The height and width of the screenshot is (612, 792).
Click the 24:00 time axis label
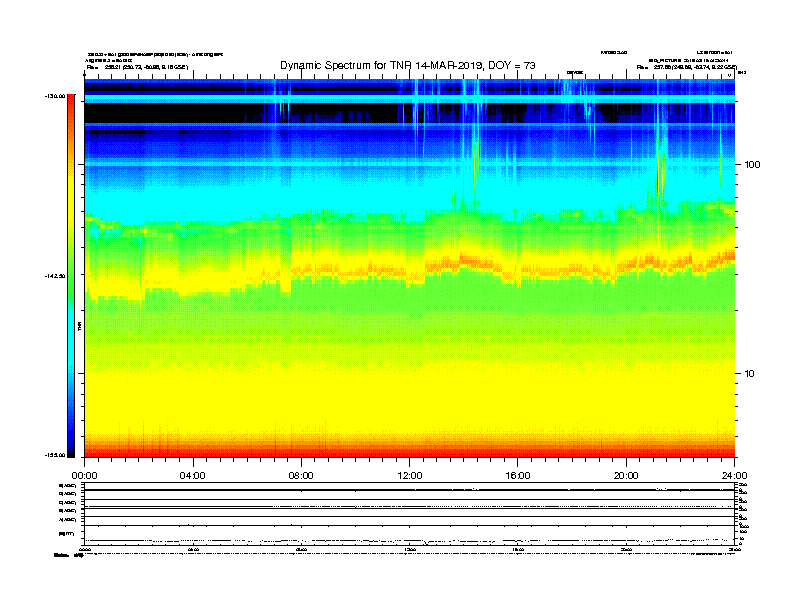[x=734, y=476]
